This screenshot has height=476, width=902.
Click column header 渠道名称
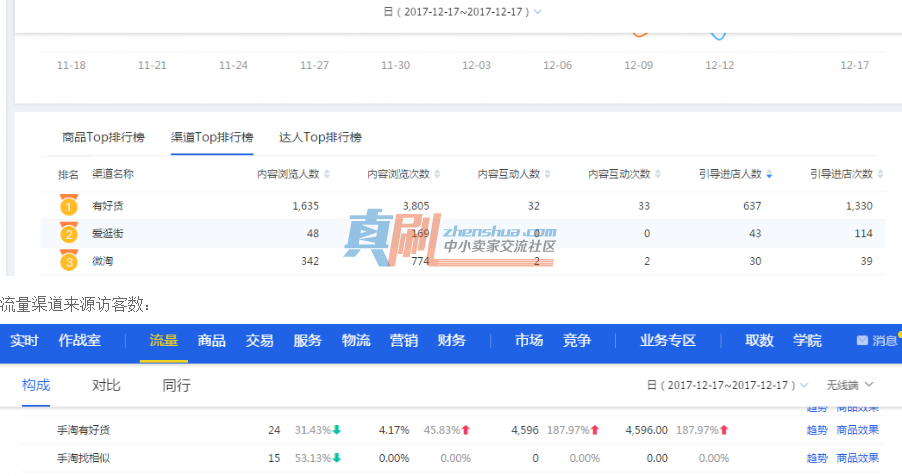click(x=113, y=174)
